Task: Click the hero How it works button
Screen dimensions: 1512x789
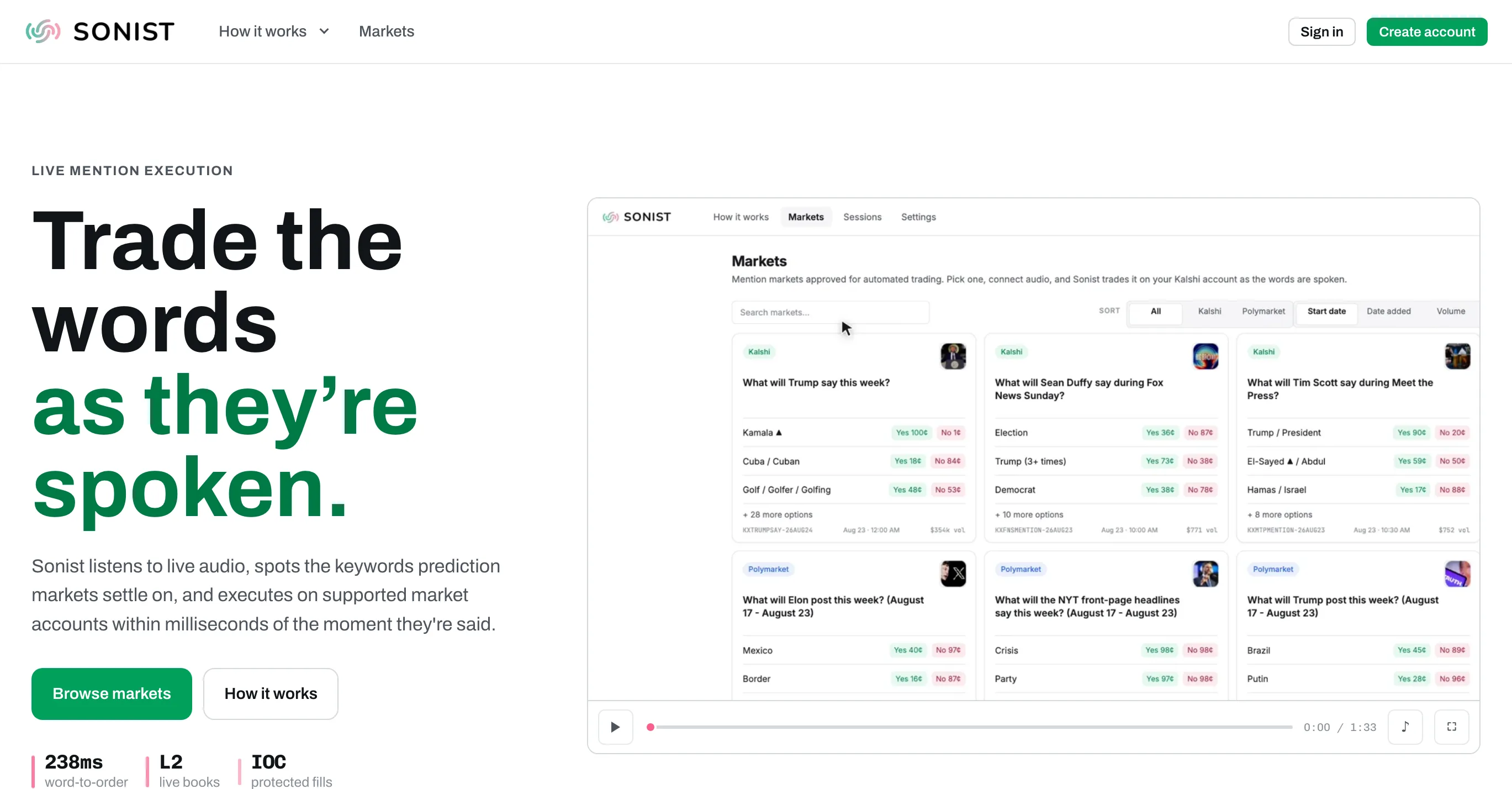Action: pos(271,693)
